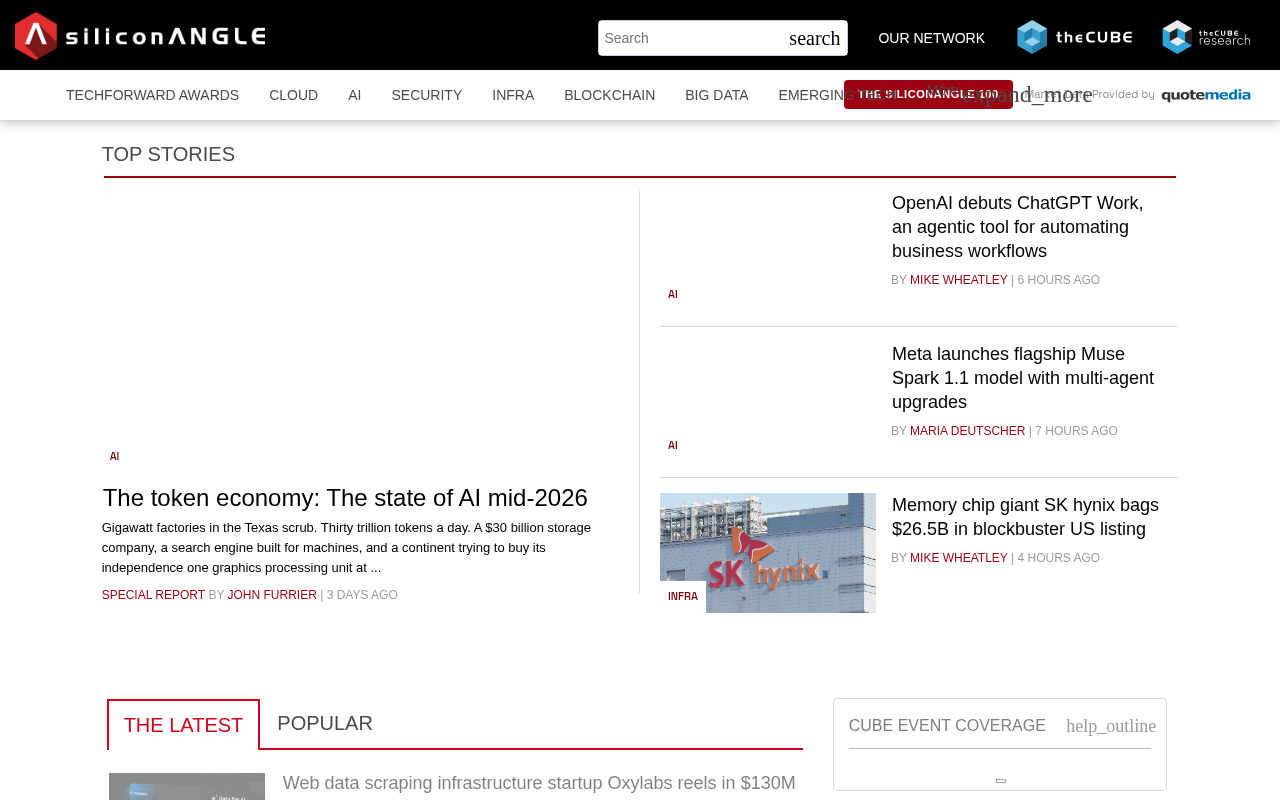
Task: Click the search button icon
Action: (x=814, y=38)
